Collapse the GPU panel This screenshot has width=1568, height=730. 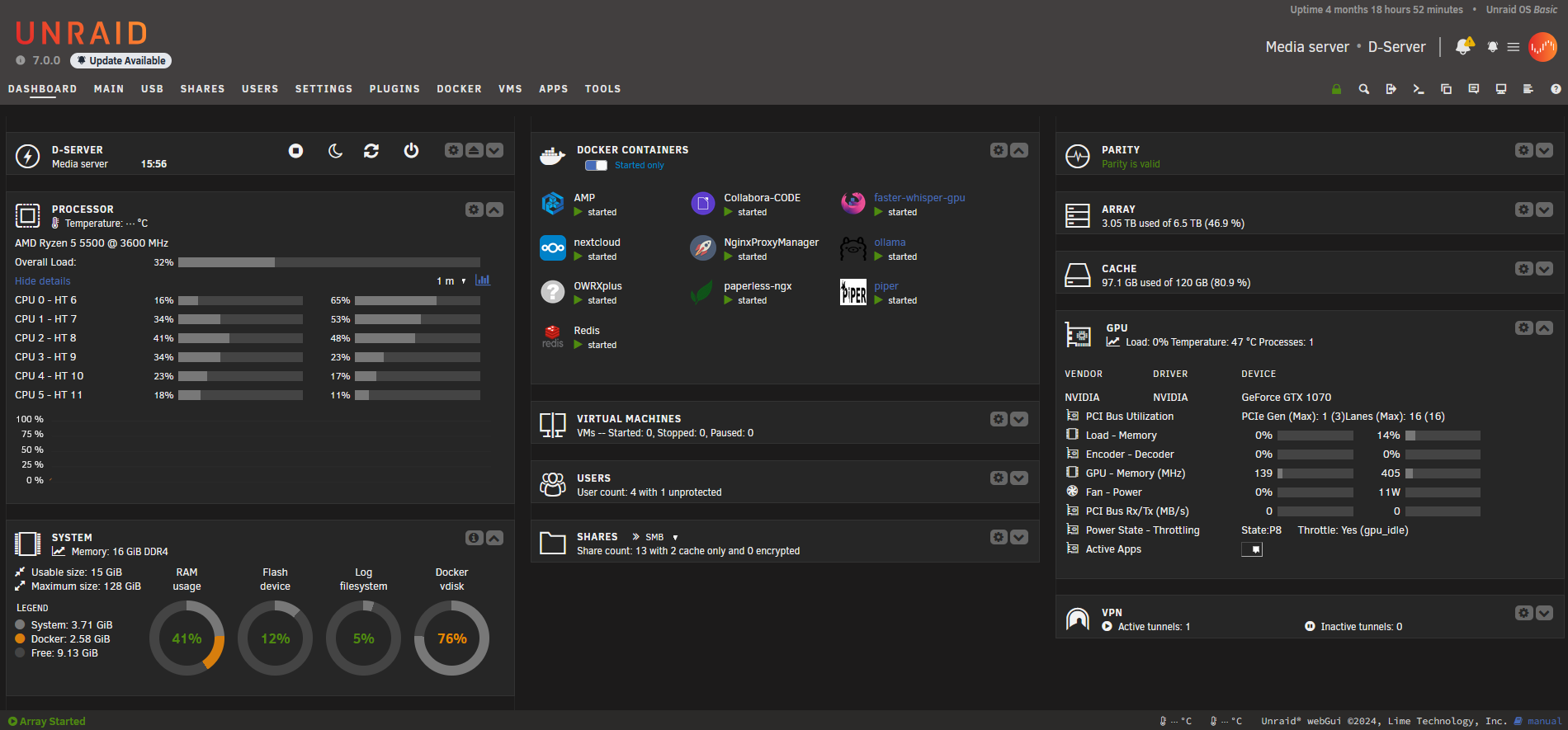(1544, 327)
